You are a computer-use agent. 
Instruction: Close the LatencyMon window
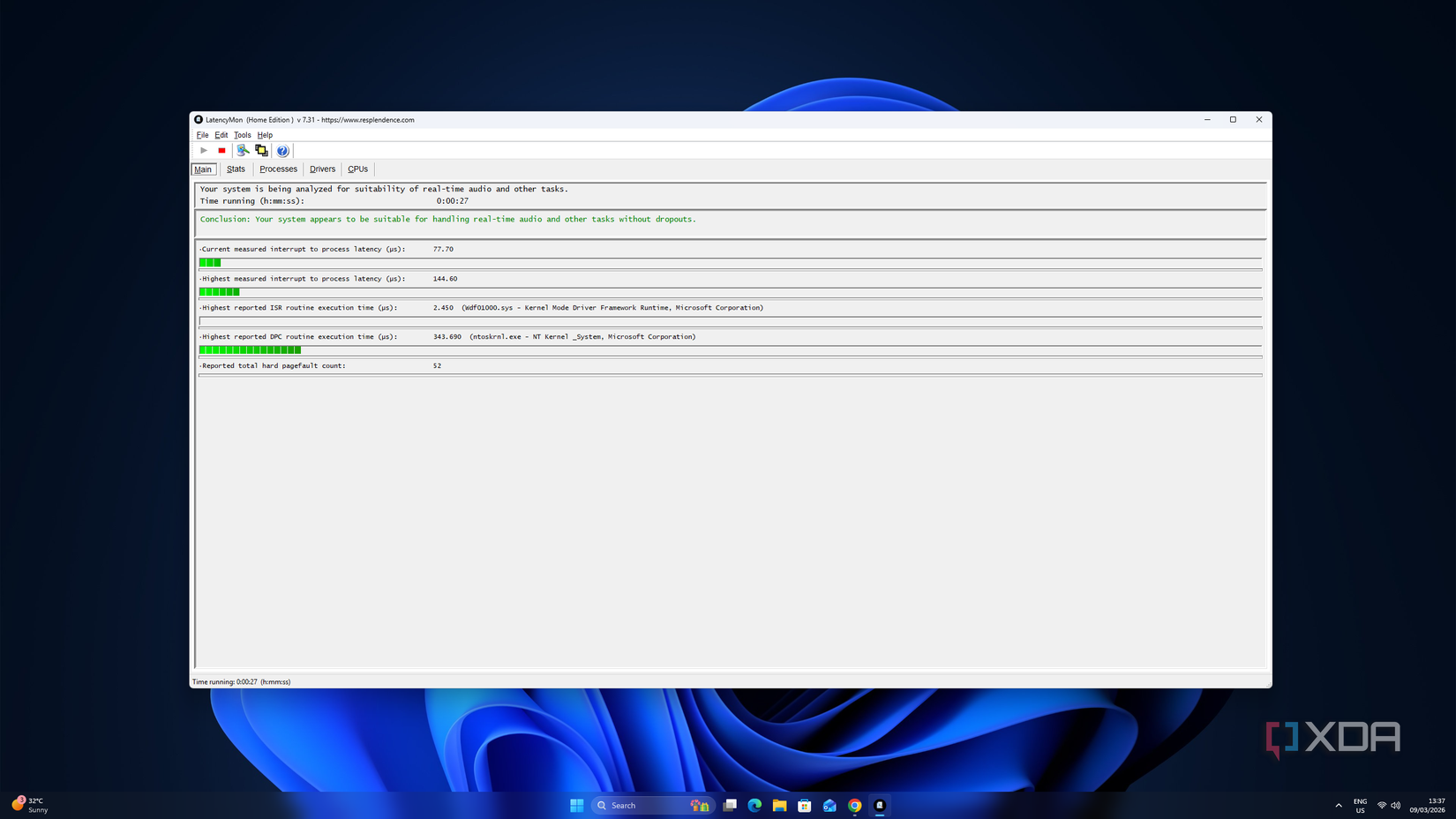tap(1259, 120)
